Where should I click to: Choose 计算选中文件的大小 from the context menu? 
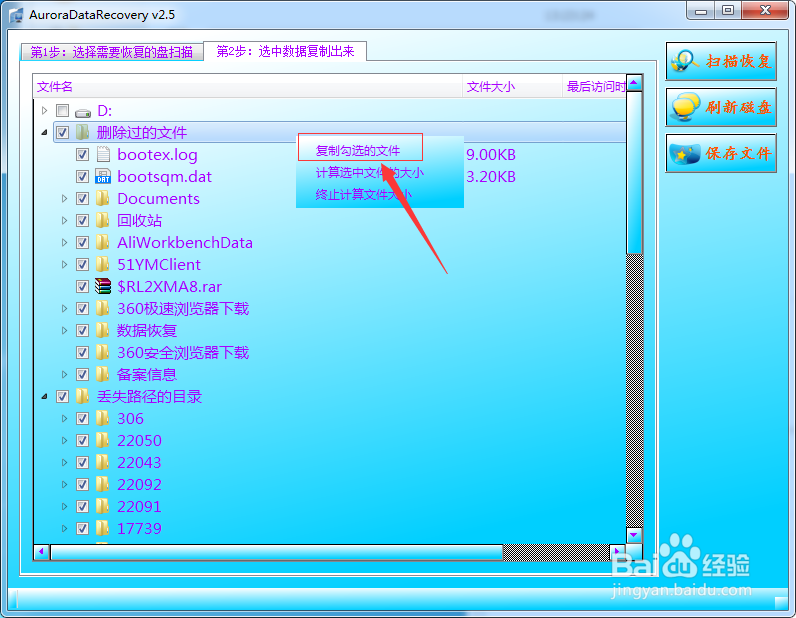tap(370, 173)
